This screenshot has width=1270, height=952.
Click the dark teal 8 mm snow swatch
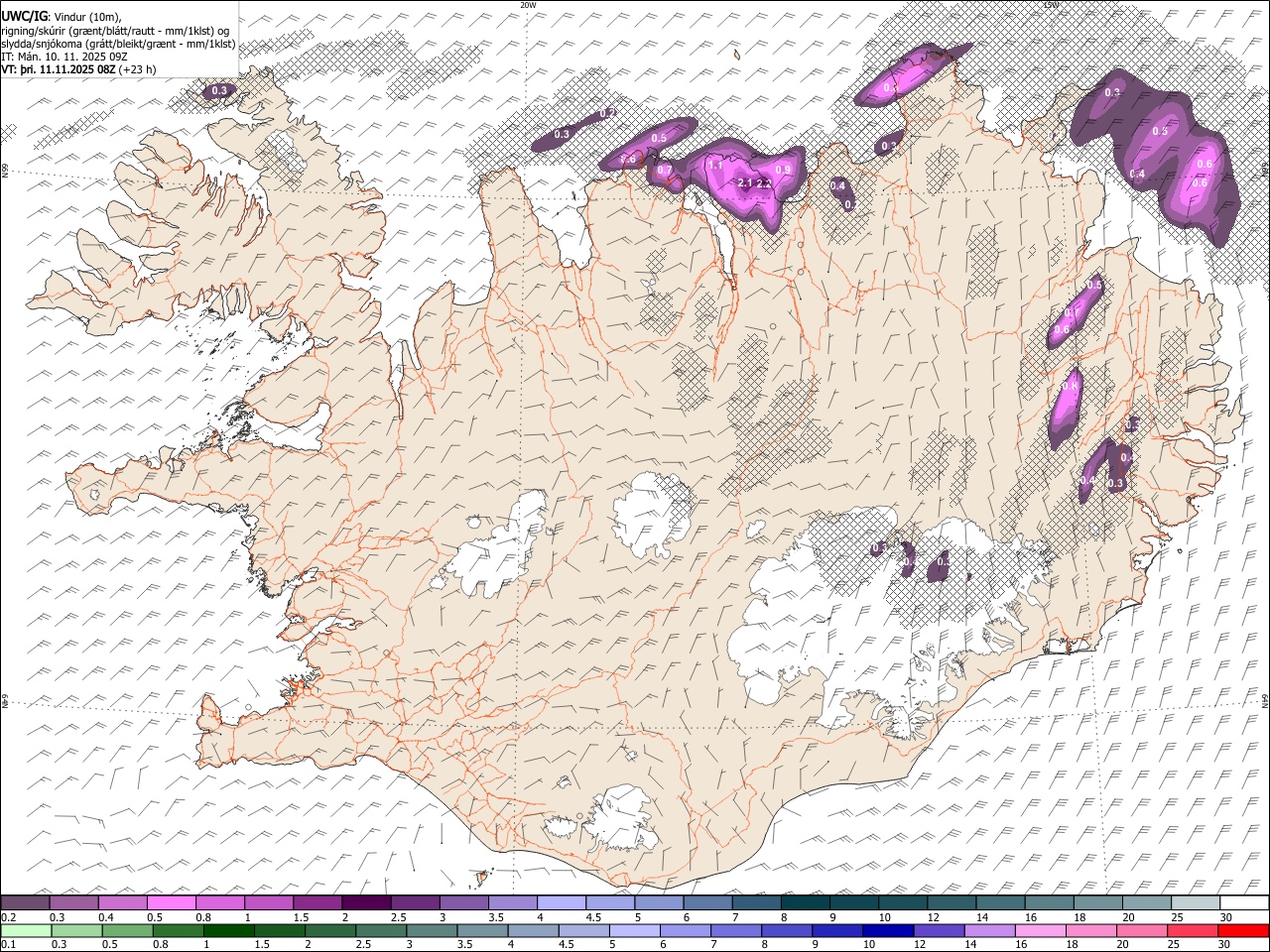coord(805,902)
